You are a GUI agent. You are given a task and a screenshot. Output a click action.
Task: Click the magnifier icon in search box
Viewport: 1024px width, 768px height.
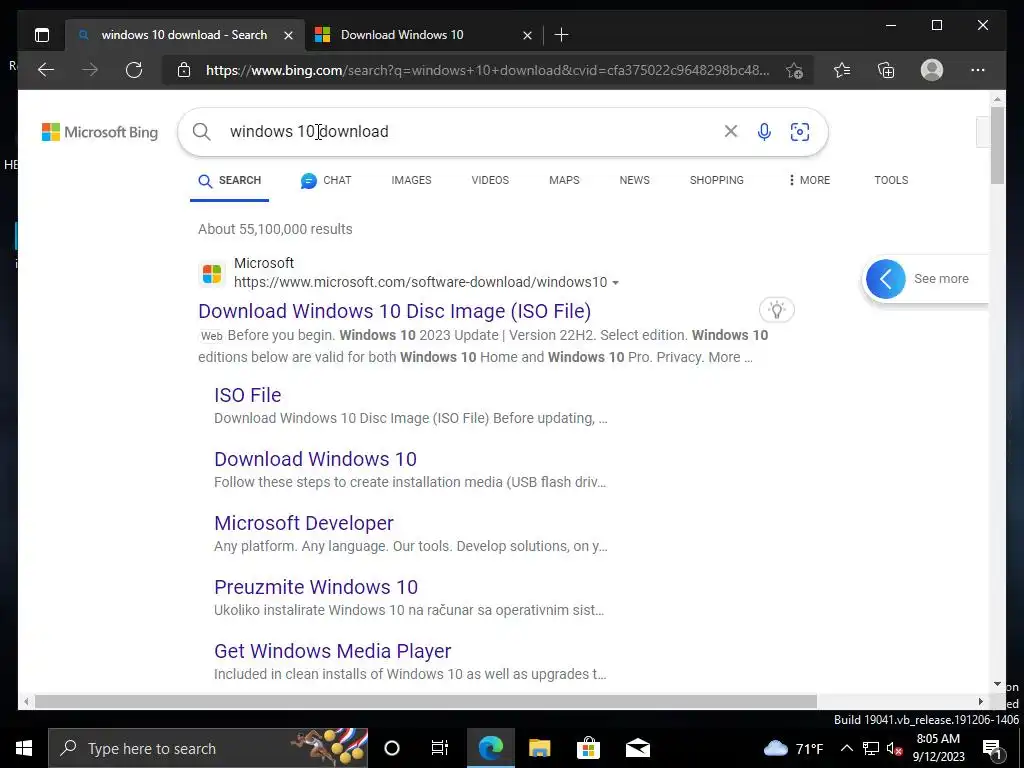coord(202,132)
